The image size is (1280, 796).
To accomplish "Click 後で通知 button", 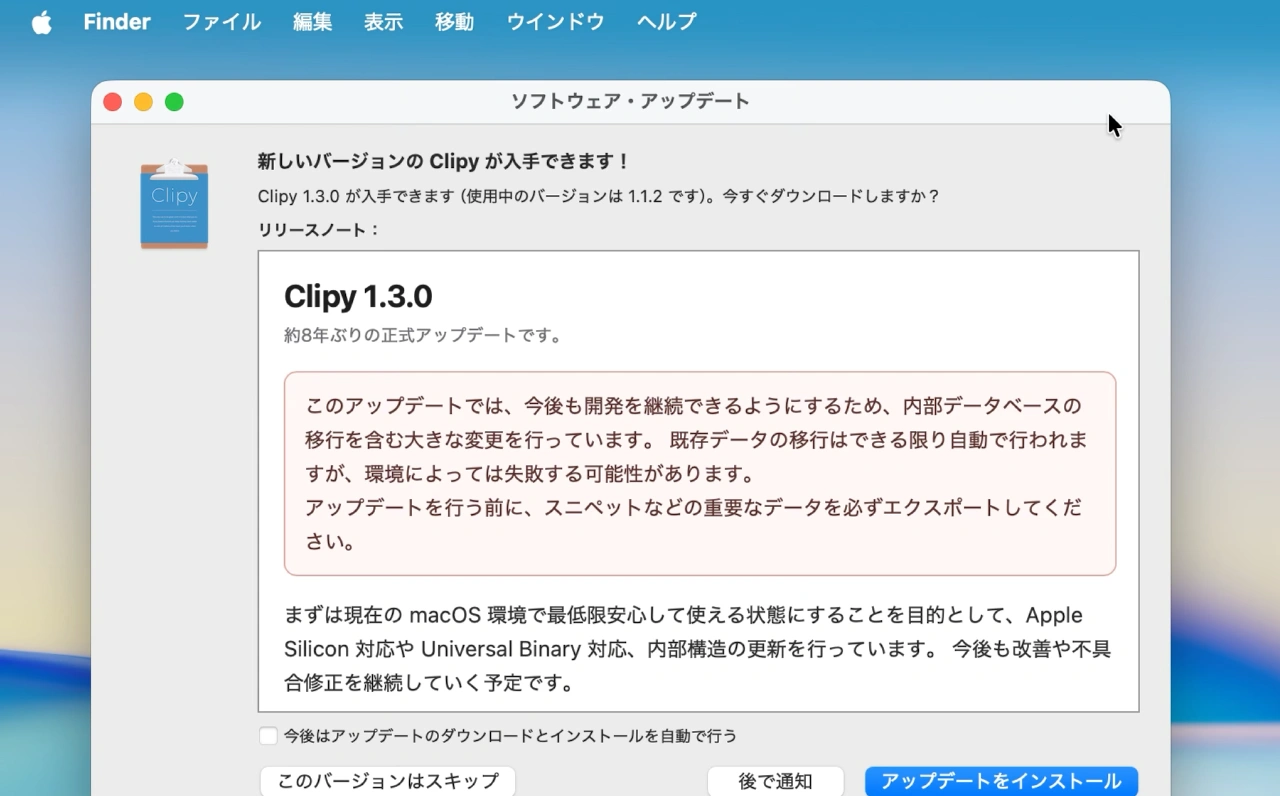I will tap(776, 781).
